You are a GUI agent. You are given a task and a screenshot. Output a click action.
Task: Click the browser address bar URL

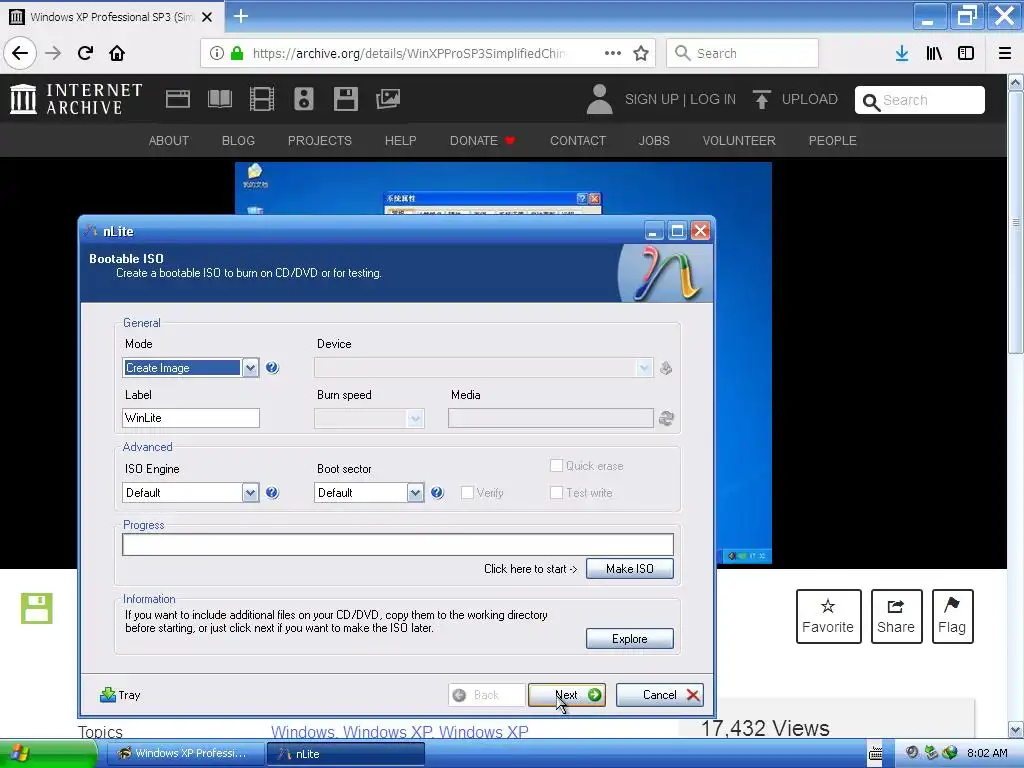pyautogui.click(x=409, y=53)
